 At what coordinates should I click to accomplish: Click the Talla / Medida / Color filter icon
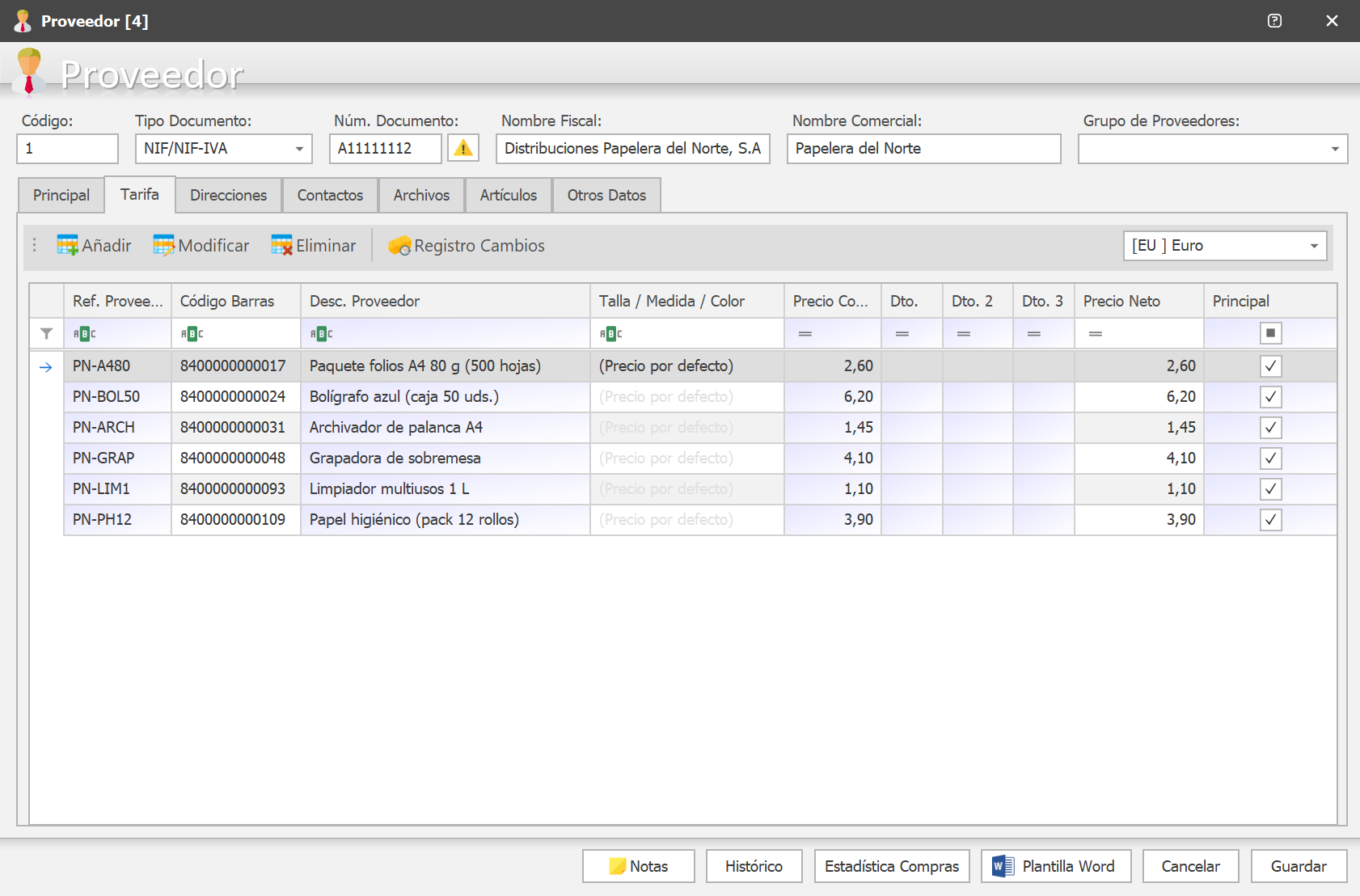[x=610, y=333]
